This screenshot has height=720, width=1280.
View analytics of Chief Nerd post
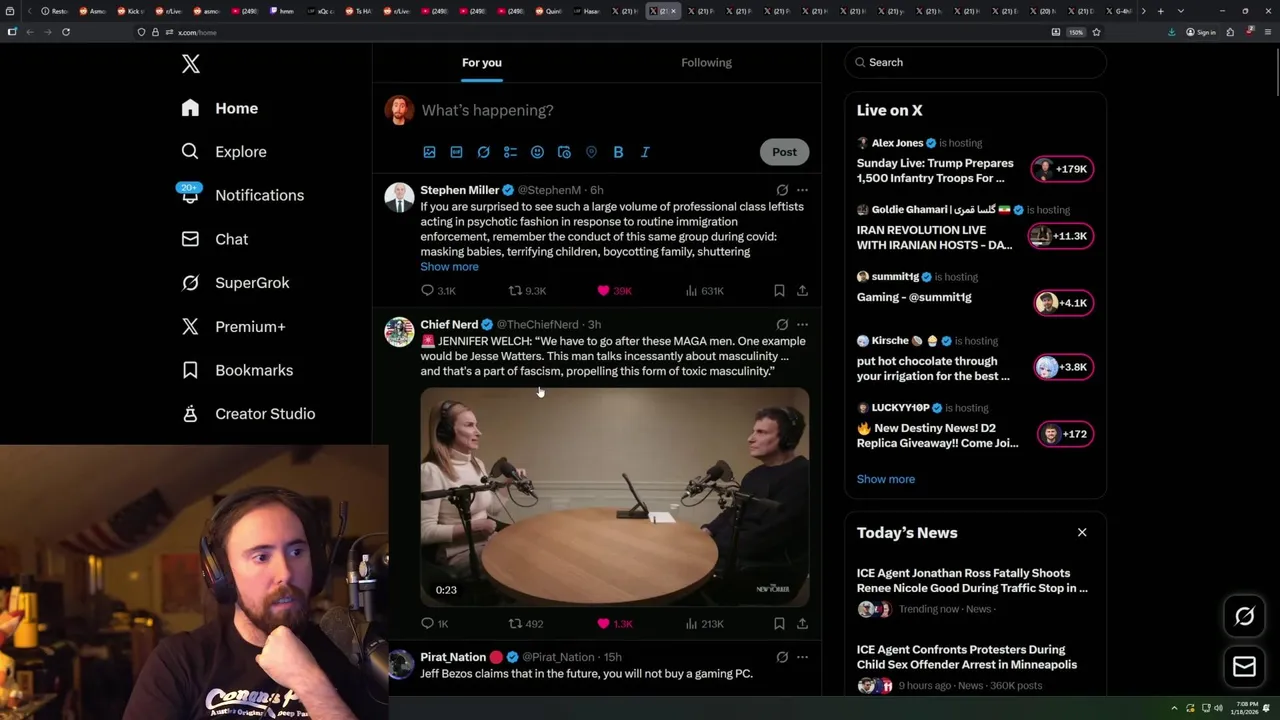(704, 624)
